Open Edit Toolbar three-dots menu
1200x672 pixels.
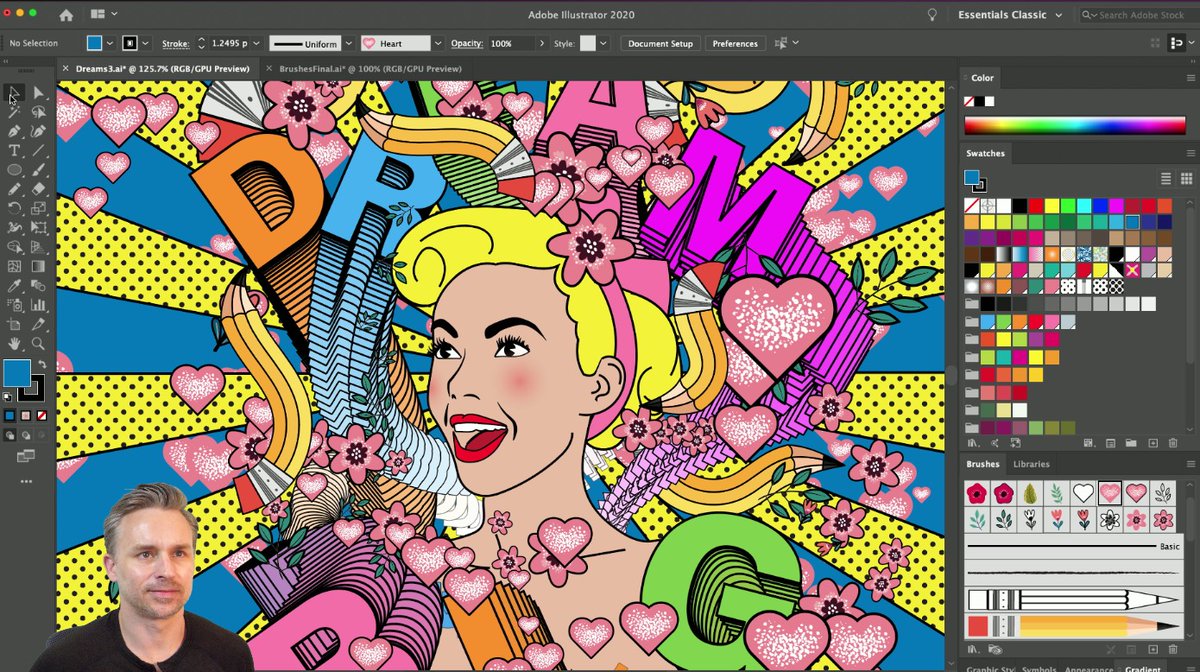[x=26, y=481]
